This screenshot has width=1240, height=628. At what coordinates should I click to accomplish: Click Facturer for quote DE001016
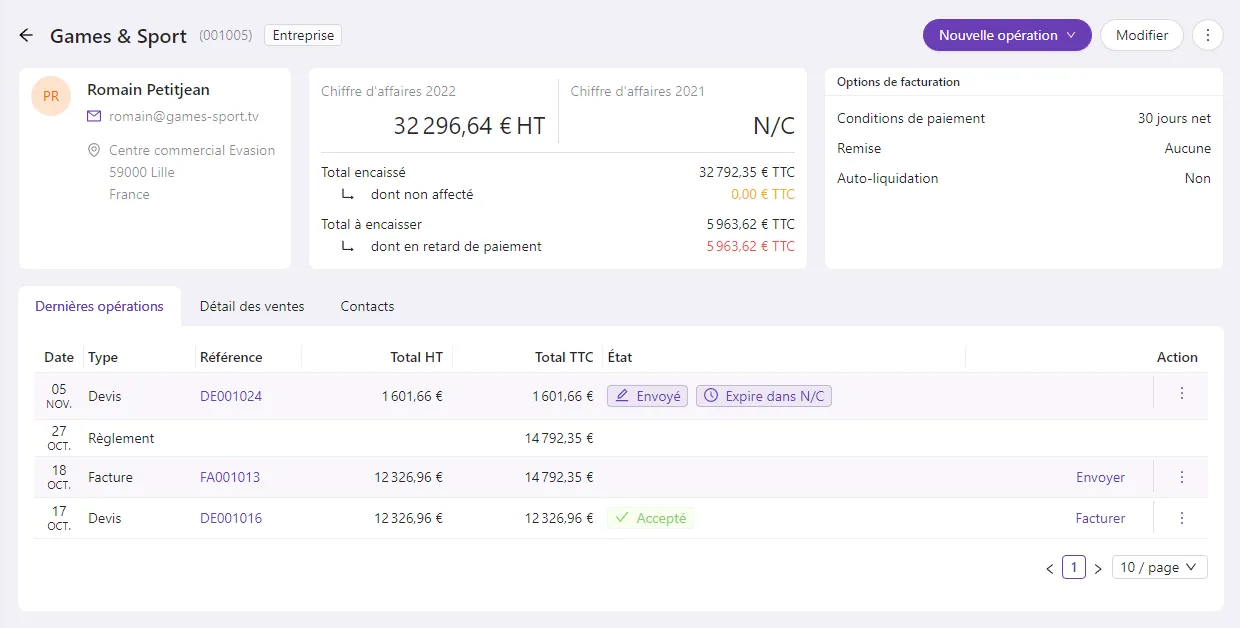(1100, 518)
